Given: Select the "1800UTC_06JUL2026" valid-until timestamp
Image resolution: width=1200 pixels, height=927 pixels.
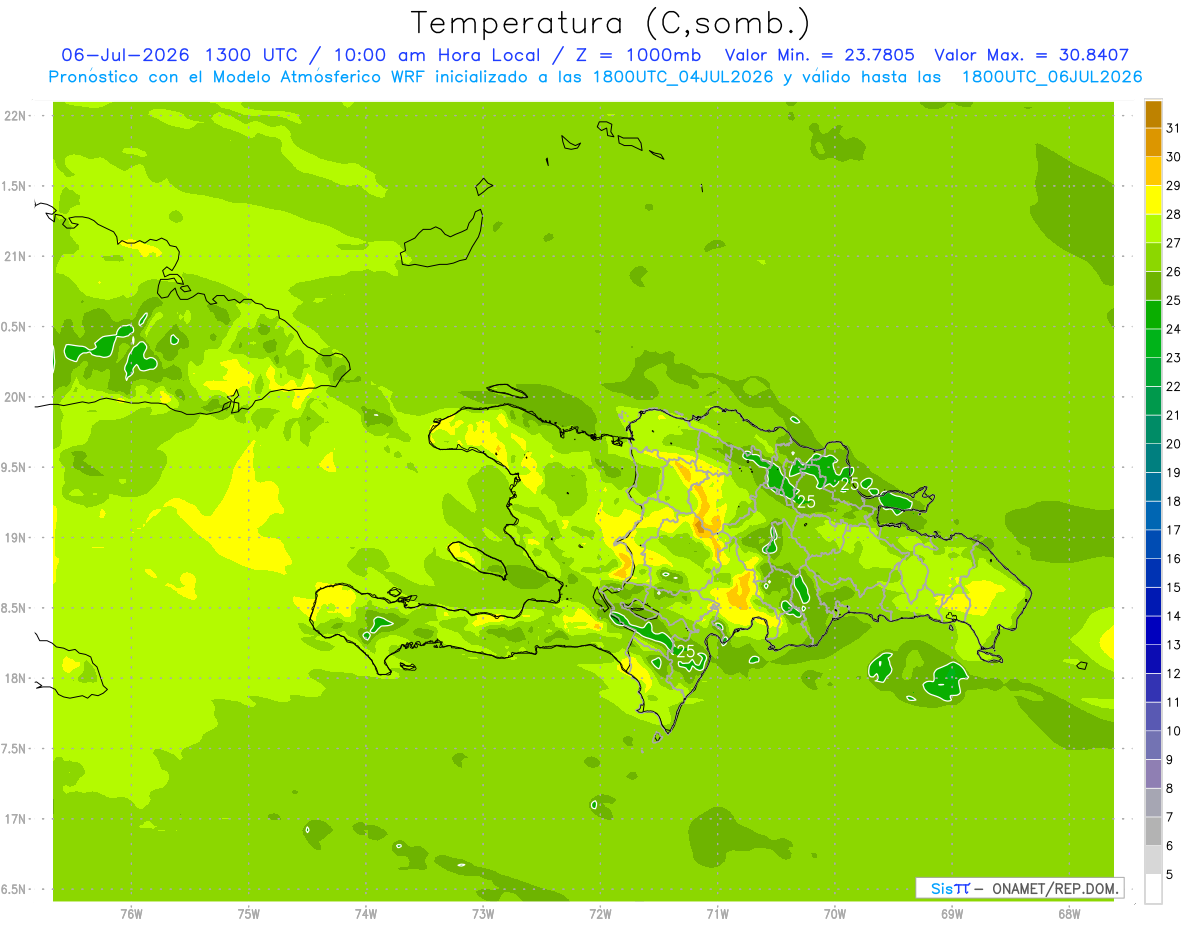Looking at the screenshot, I should click(x=1052, y=77).
